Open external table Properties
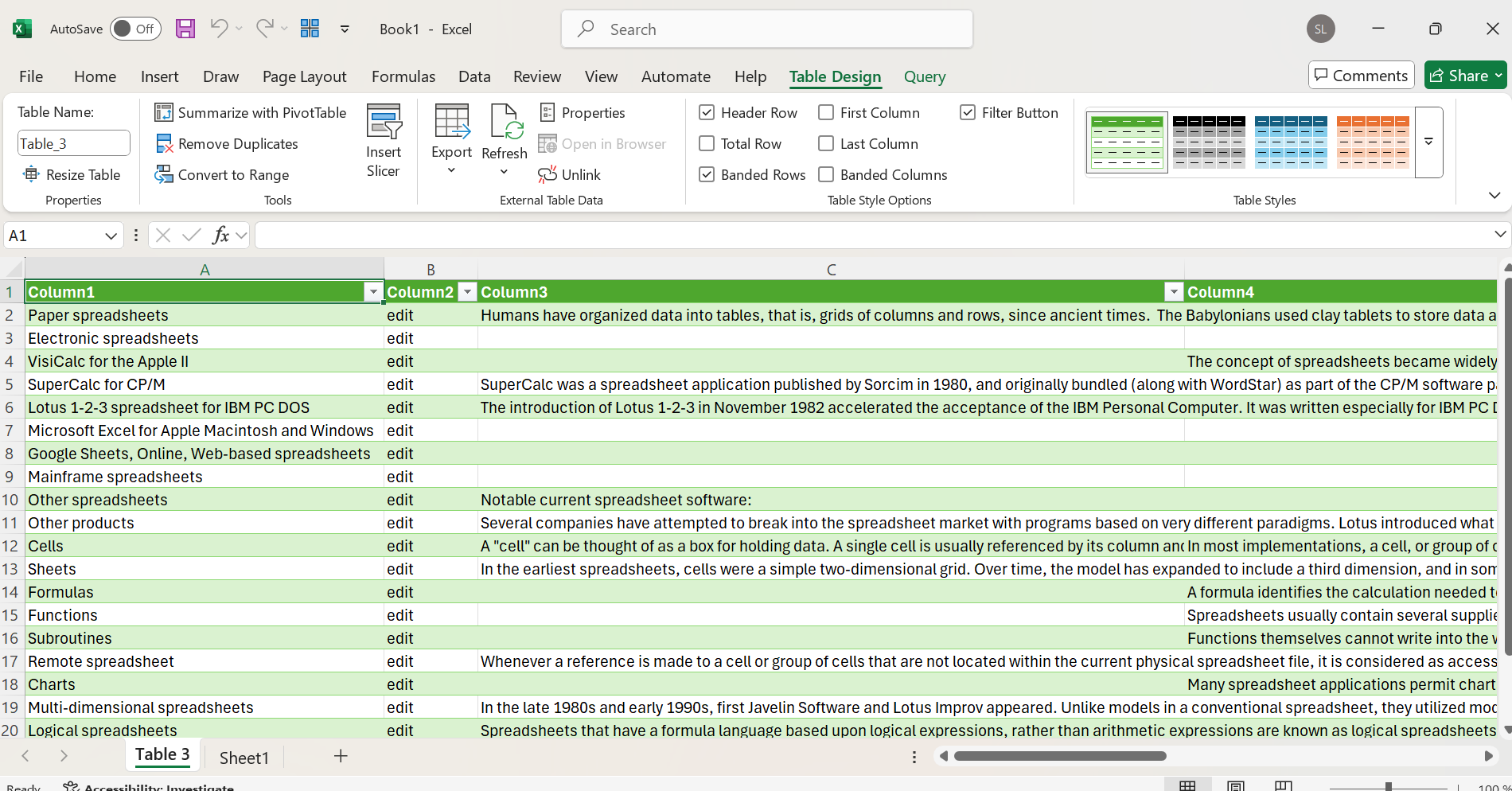Viewport: 1512px width, 791px height. [582, 113]
